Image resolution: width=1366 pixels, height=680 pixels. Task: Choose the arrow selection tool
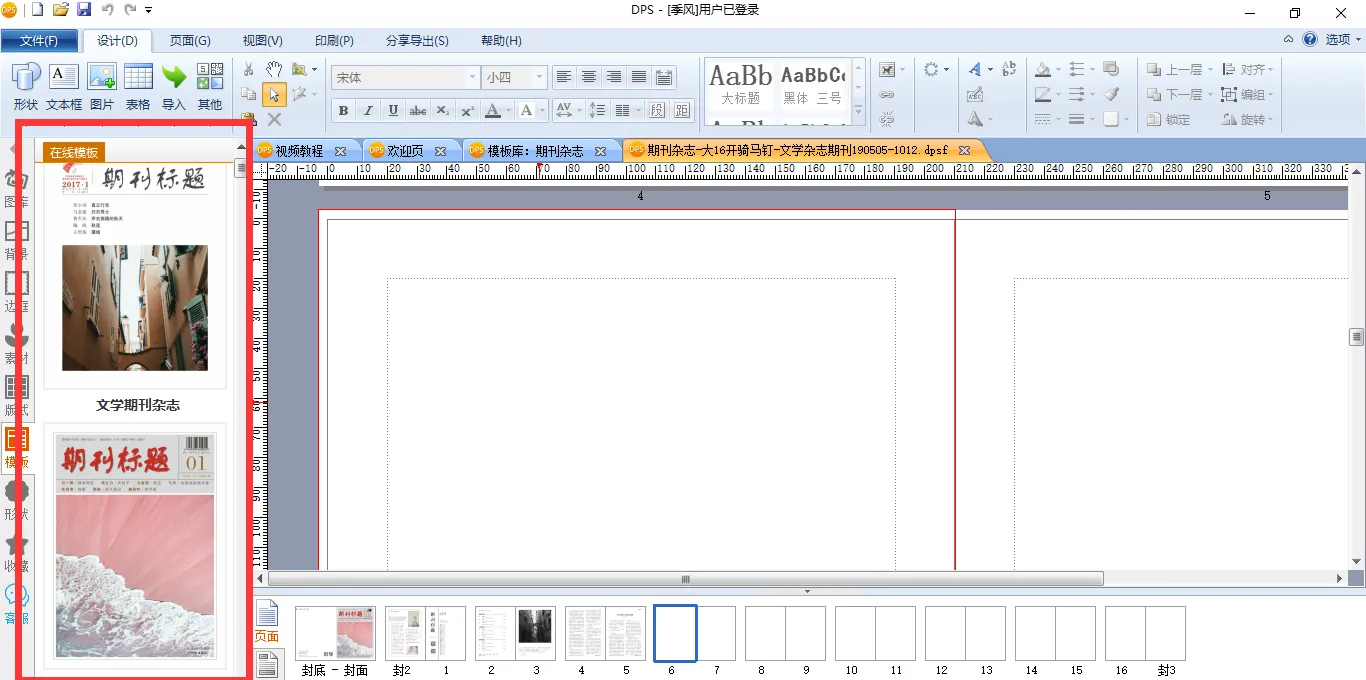click(273, 94)
